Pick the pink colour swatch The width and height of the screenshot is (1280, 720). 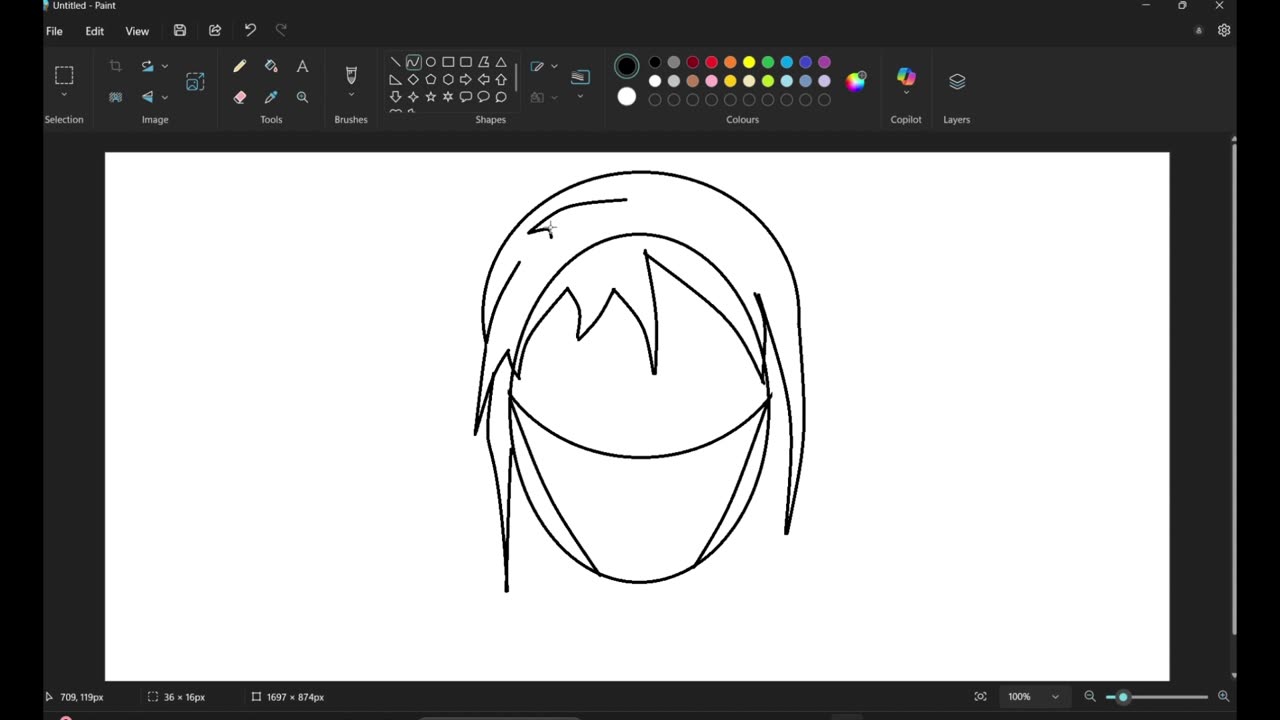tap(711, 81)
